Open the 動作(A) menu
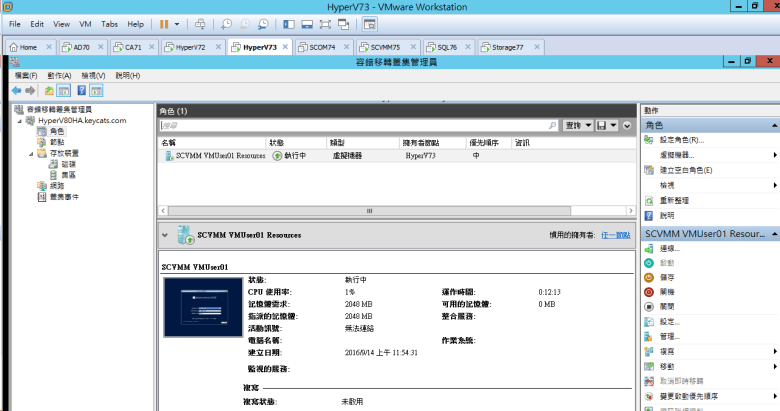 [61, 75]
